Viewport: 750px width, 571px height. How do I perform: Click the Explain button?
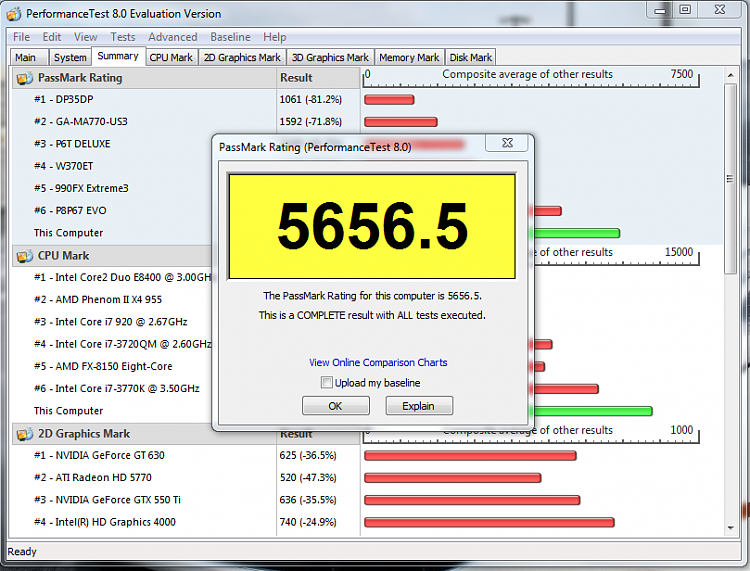[x=419, y=406]
